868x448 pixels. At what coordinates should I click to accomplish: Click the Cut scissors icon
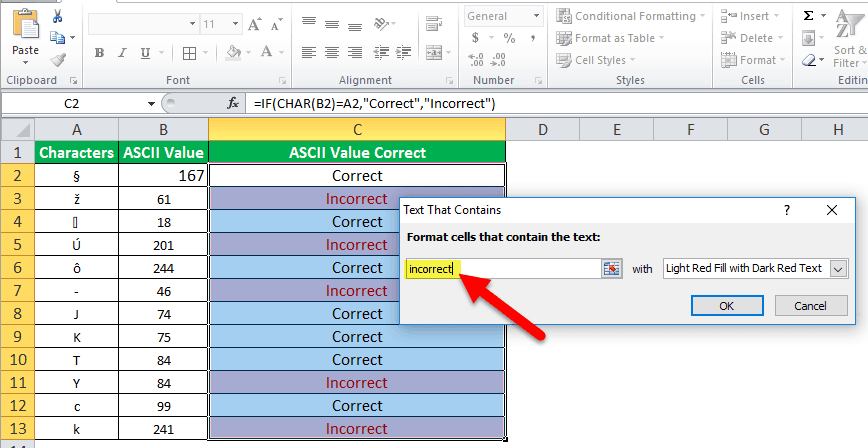(56, 17)
